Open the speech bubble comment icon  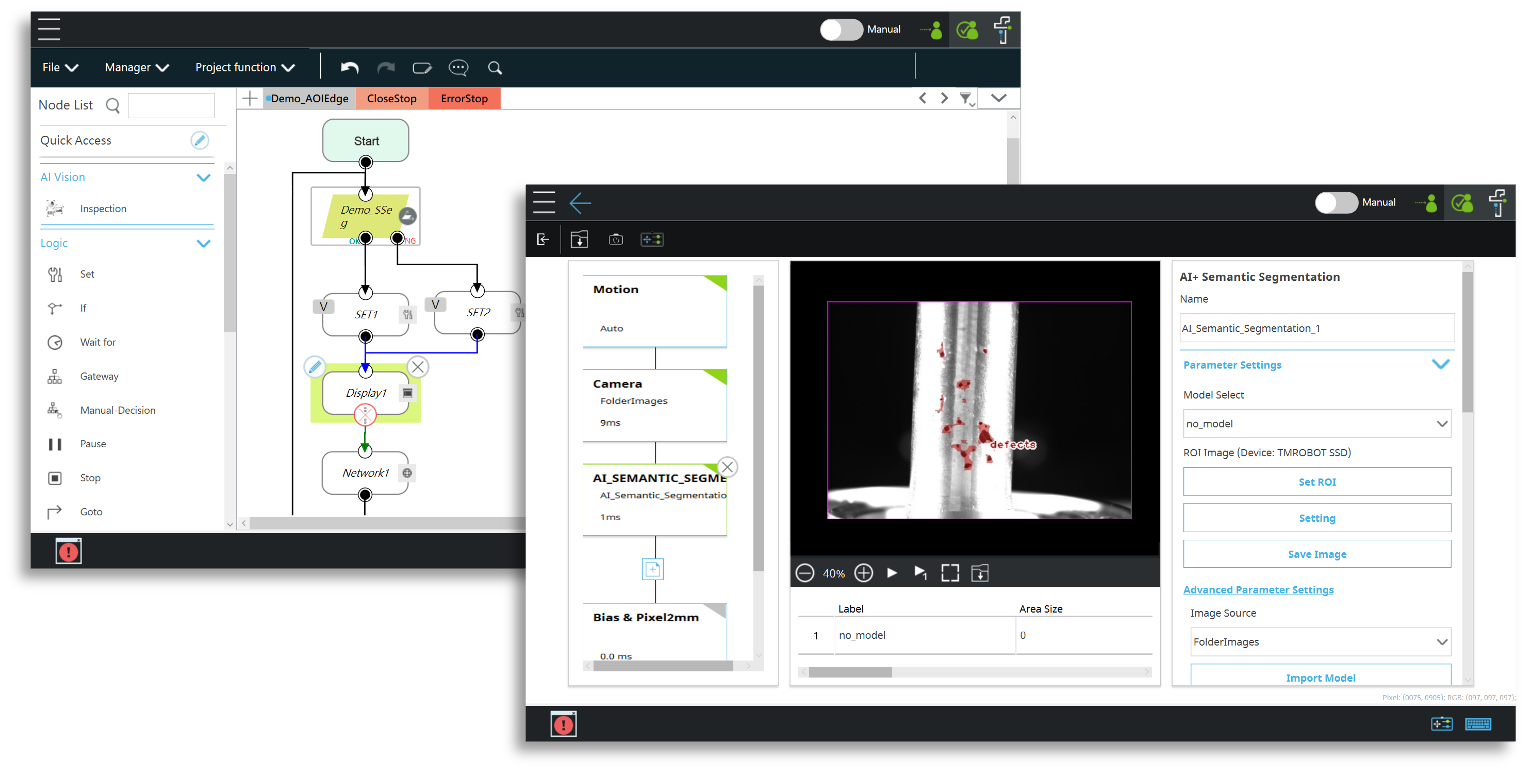458,68
